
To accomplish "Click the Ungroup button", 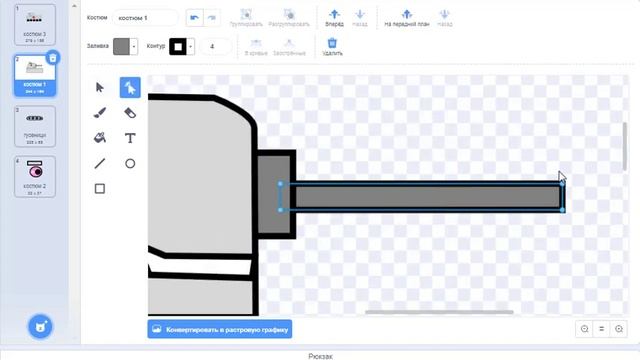I will click(x=289, y=18).
